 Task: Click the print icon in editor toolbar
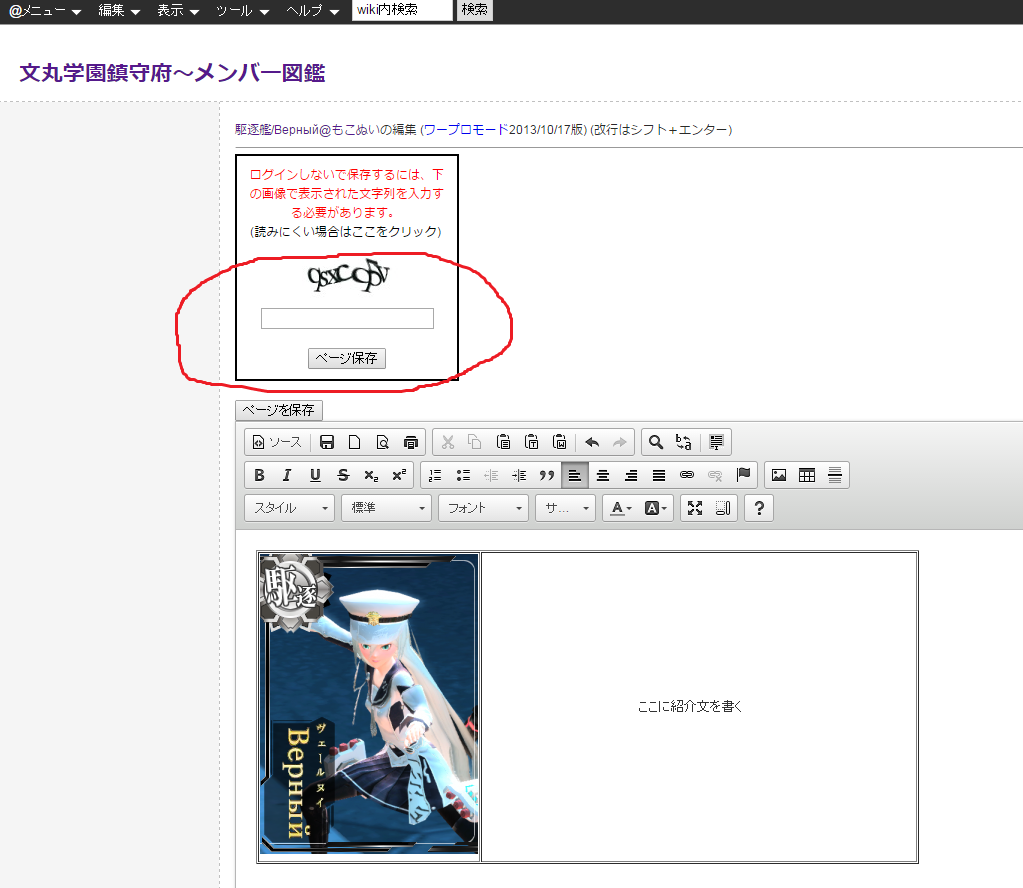coord(410,442)
